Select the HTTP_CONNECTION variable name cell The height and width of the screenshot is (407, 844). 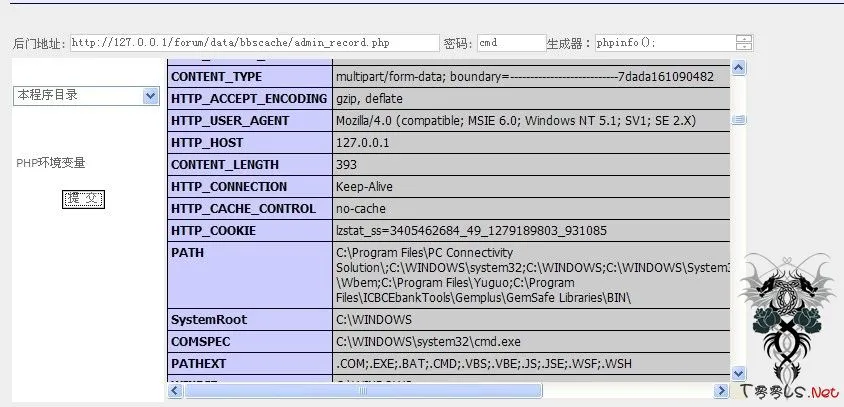(x=250, y=187)
